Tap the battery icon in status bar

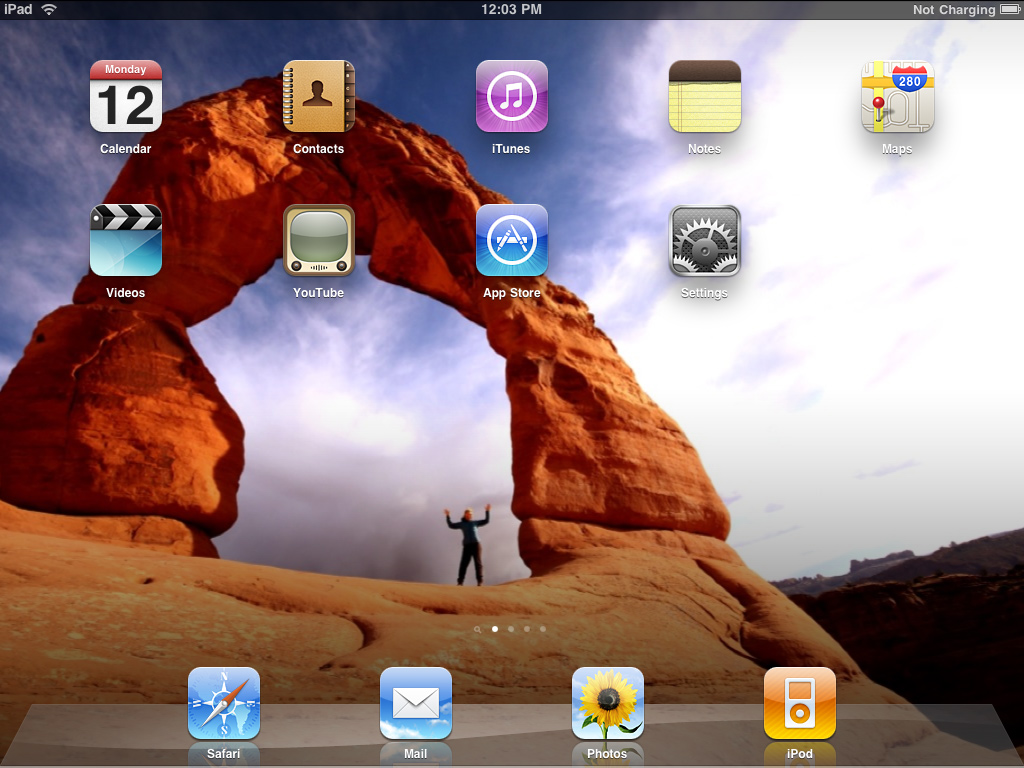(x=1010, y=9)
